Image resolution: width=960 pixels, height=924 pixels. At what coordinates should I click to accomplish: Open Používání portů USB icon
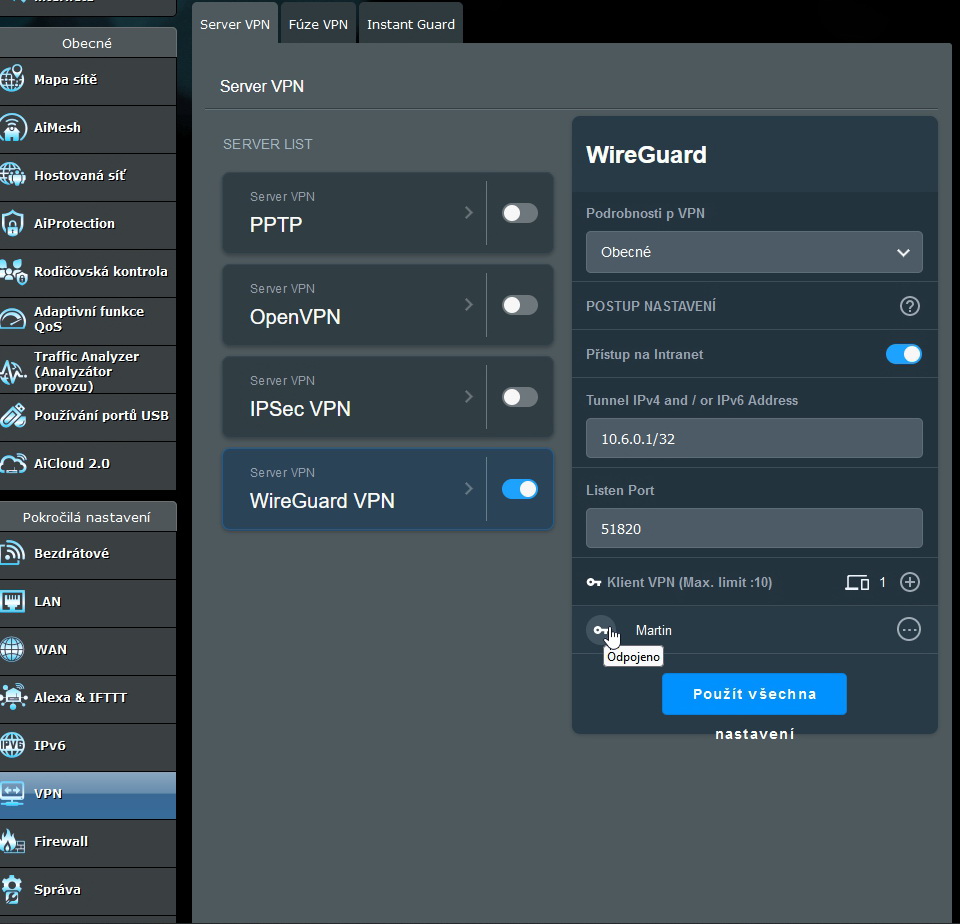(x=12, y=415)
